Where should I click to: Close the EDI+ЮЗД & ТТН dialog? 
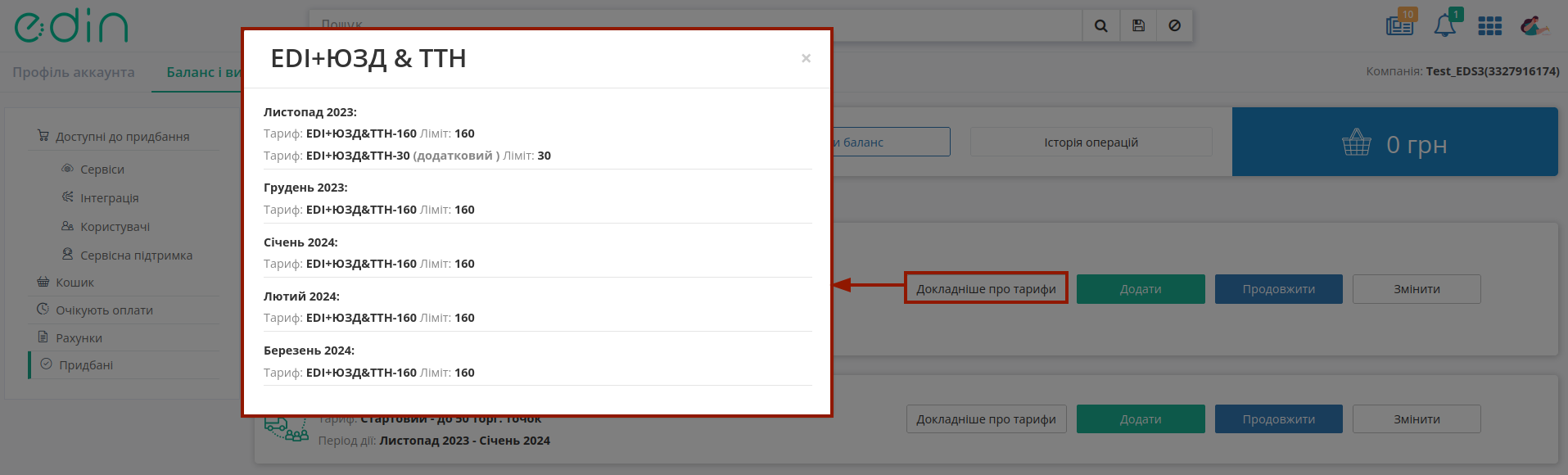tap(806, 58)
